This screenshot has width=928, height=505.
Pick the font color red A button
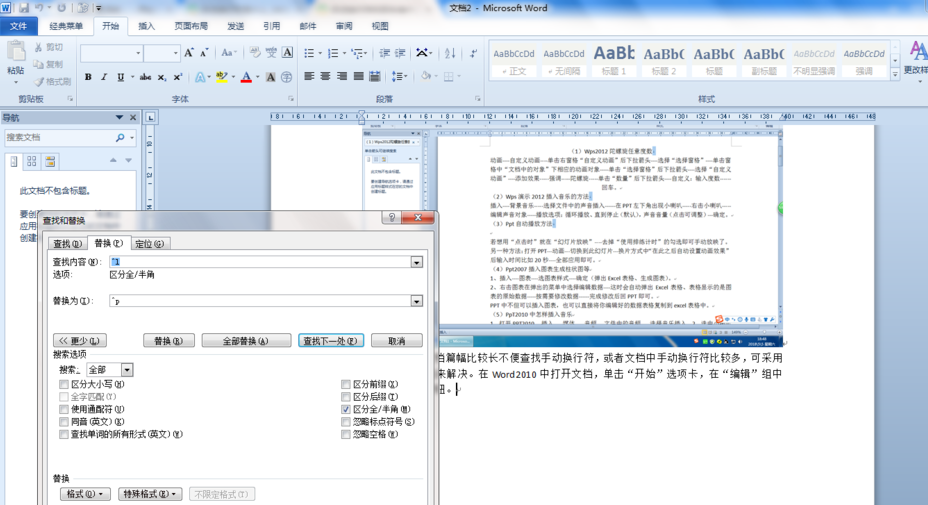tap(246, 77)
